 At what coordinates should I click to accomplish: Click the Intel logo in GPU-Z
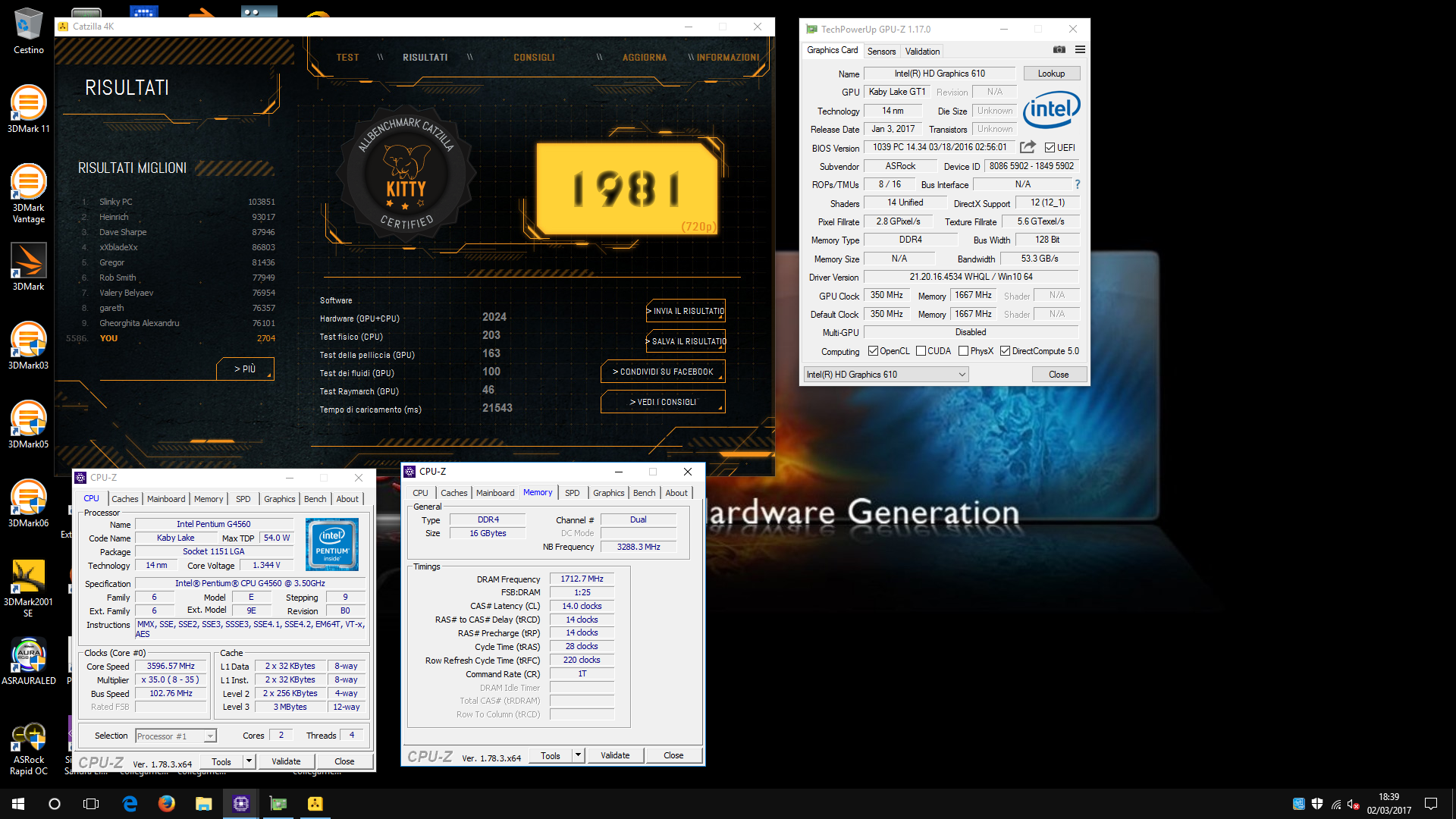coord(1051,110)
